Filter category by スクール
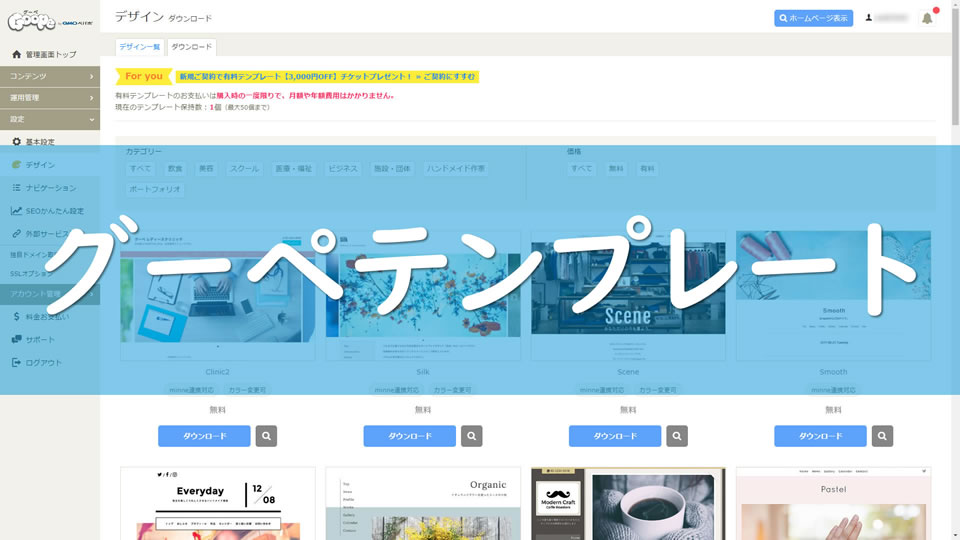The image size is (960, 540). click(x=244, y=168)
